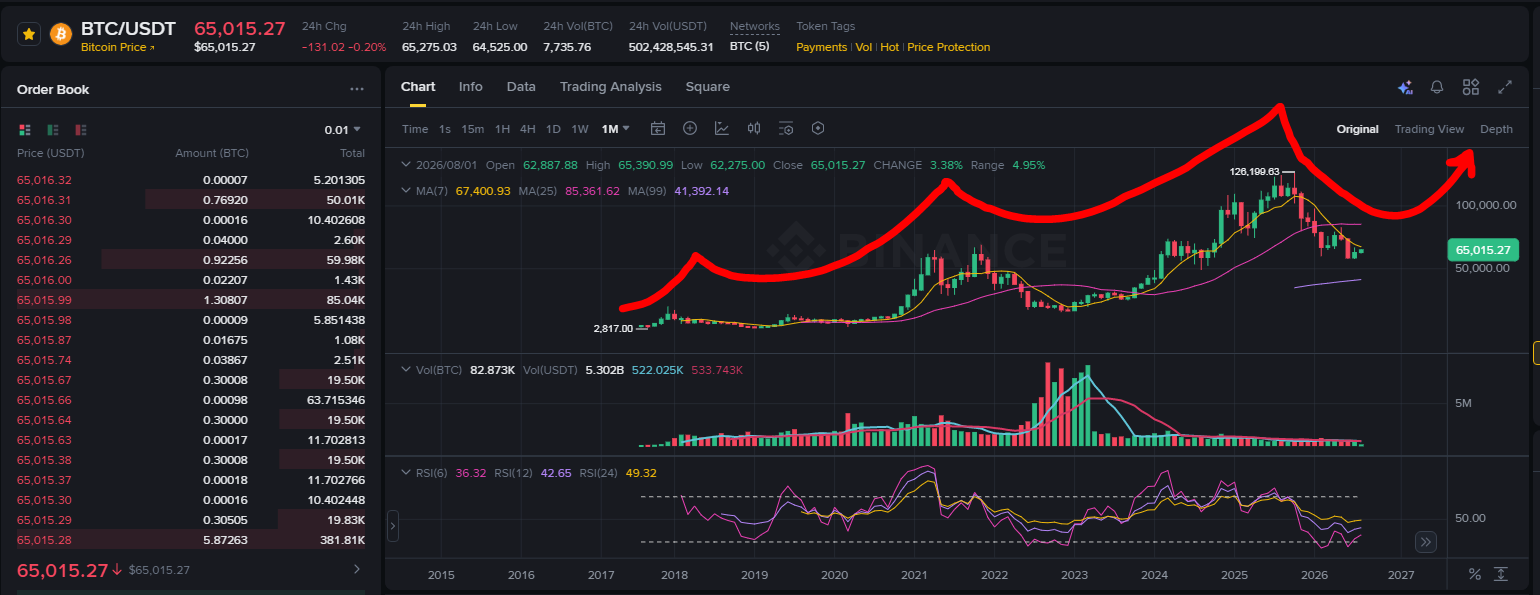Show combined buy and sell order book view

click(25, 130)
